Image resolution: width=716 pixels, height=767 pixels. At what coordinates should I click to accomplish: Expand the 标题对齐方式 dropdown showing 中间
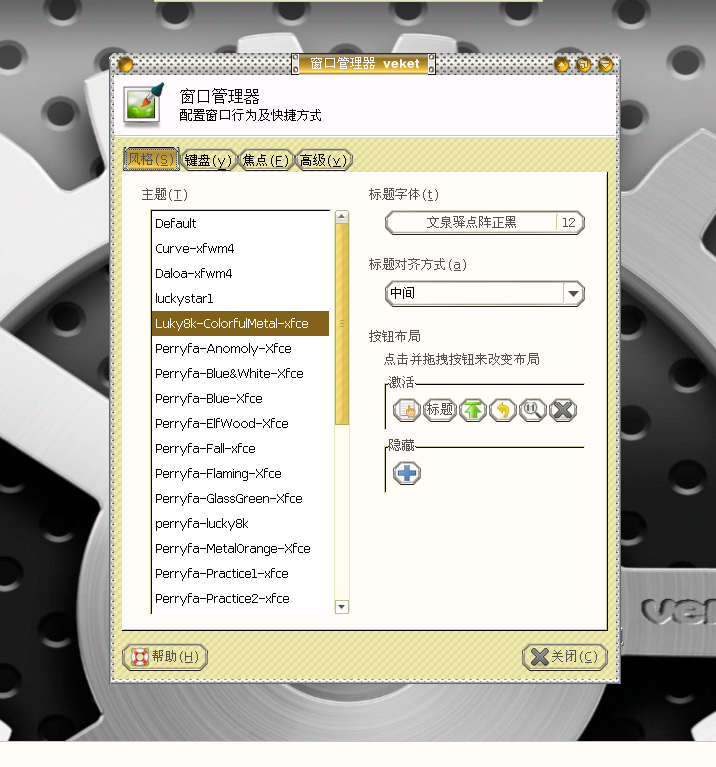[x=485, y=293]
